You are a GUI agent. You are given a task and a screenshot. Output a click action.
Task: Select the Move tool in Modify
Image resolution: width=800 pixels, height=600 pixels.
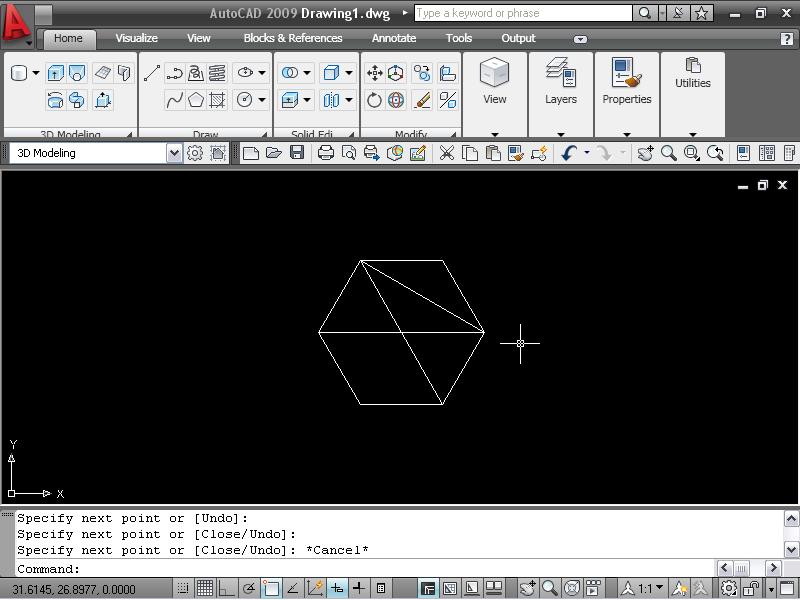click(374, 73)
